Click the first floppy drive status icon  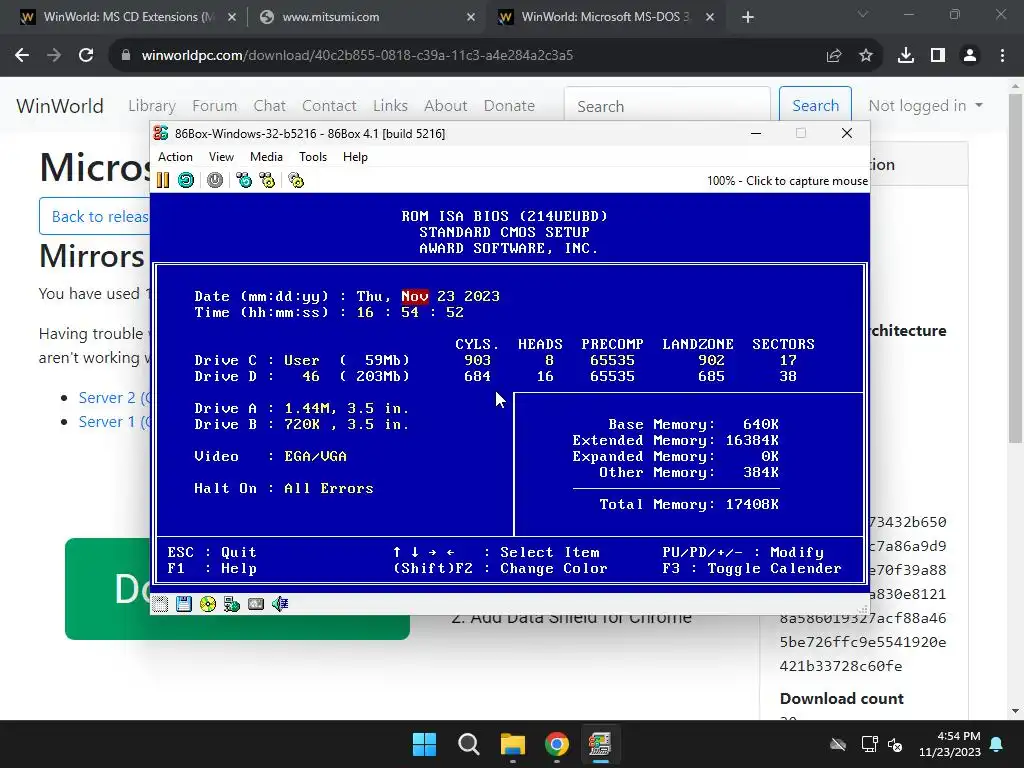(160, 604)
